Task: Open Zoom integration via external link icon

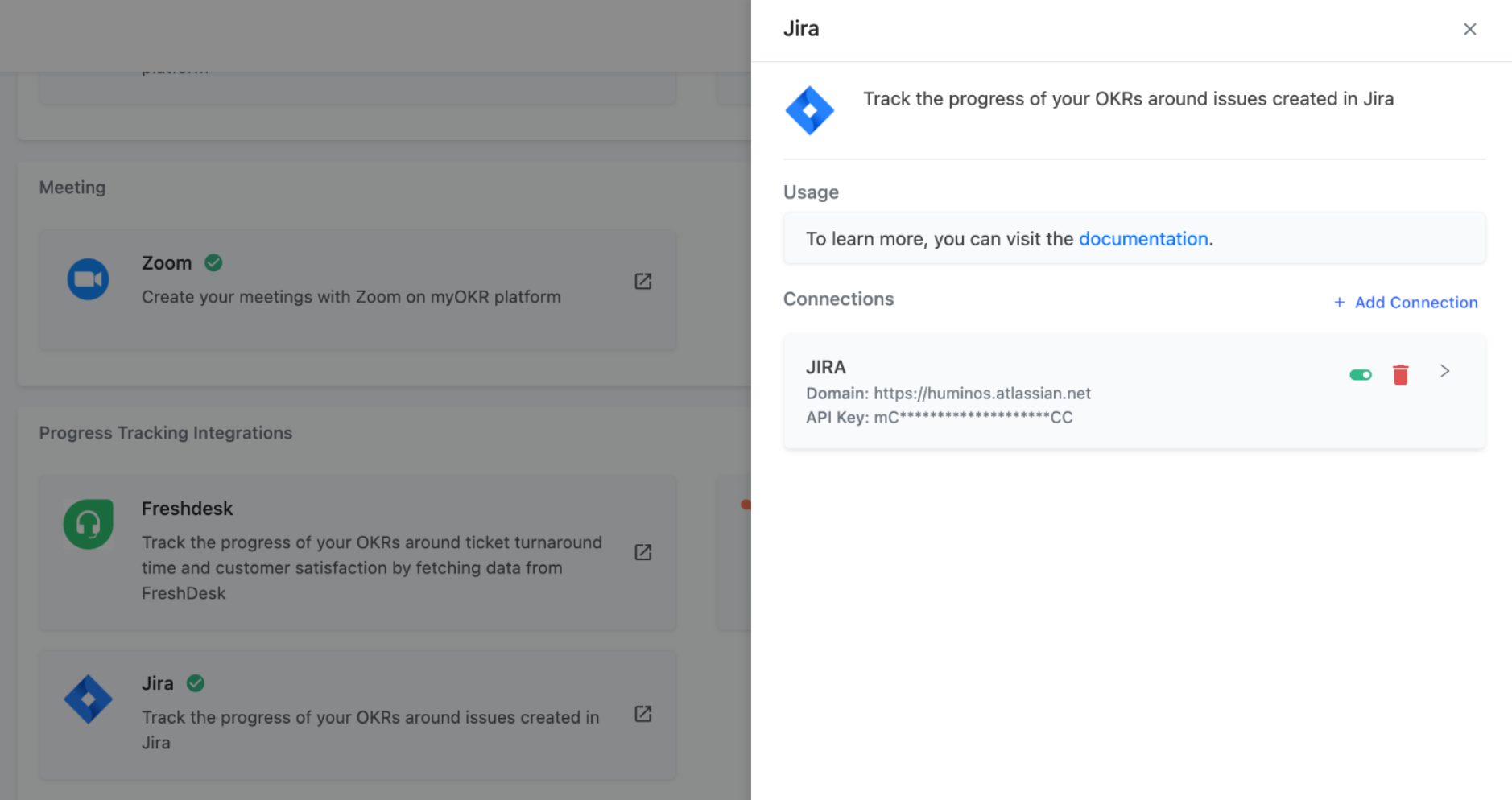Action: tap(642, 281)
